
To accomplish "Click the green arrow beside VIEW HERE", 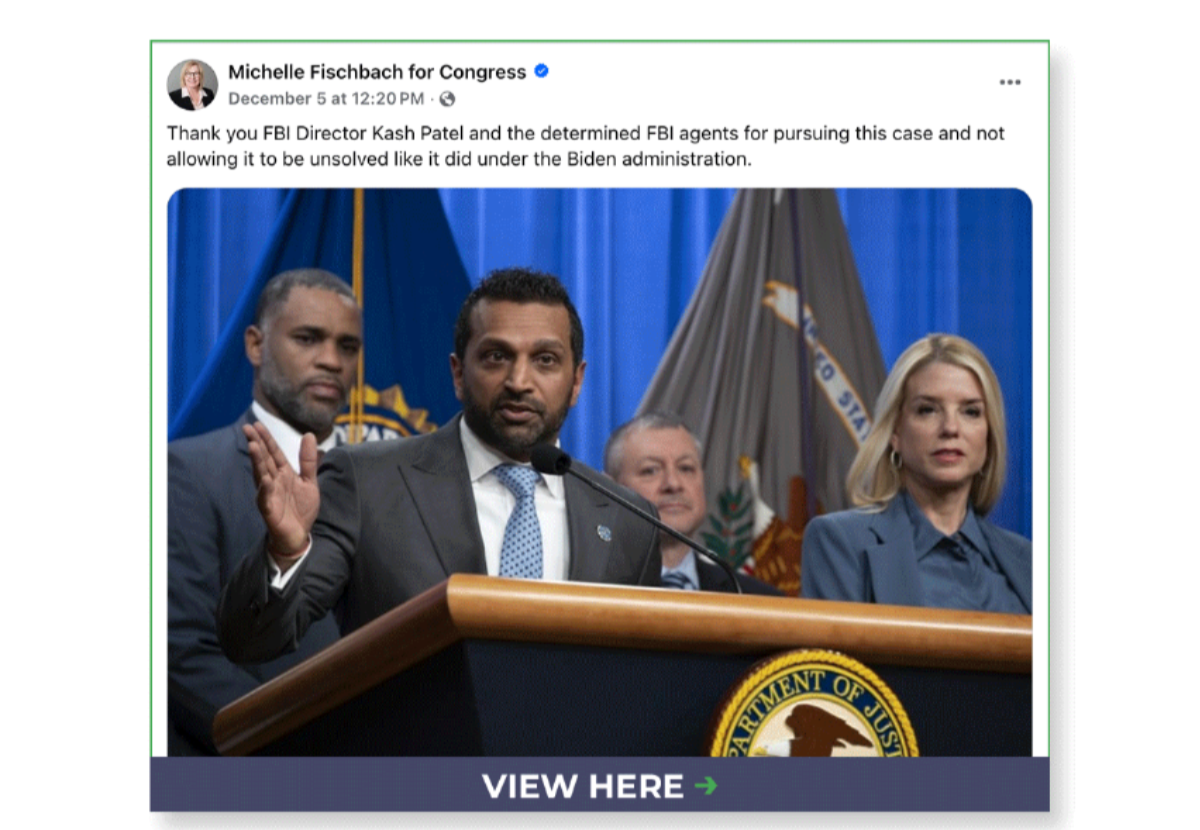I will 706,786.
